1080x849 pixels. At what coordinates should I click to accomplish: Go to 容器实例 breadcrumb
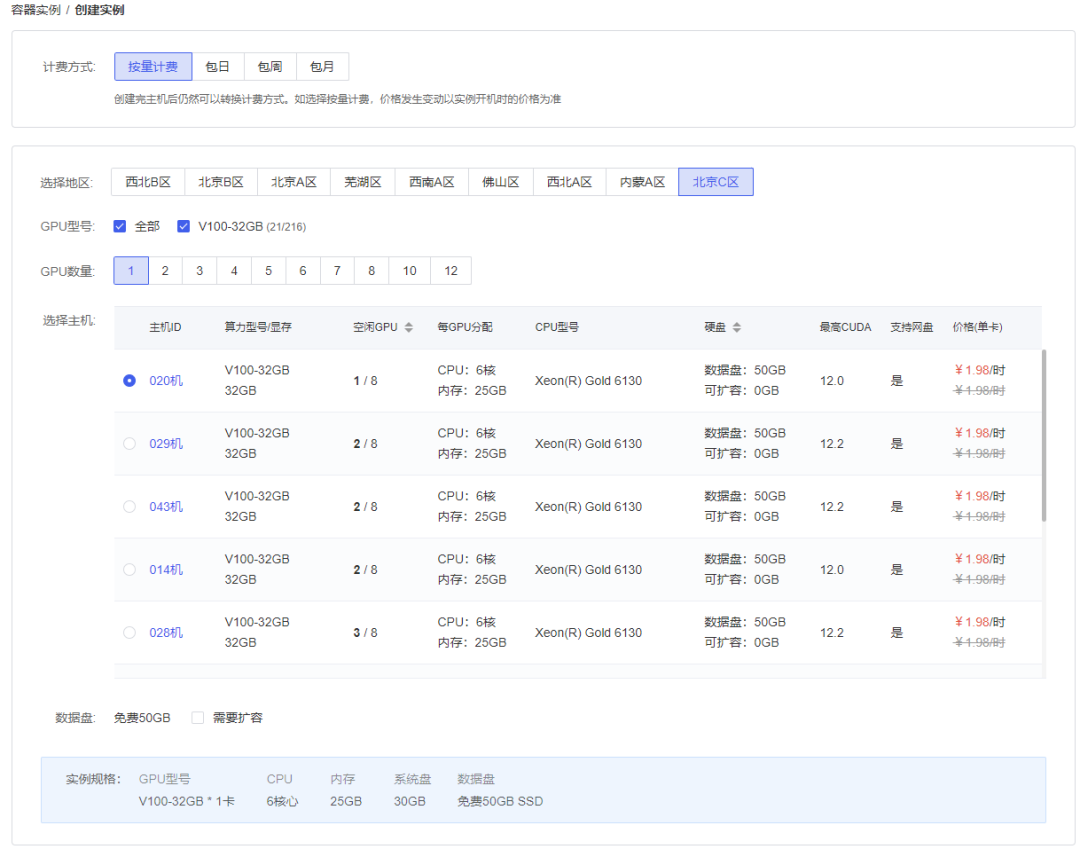coord(36,10)
